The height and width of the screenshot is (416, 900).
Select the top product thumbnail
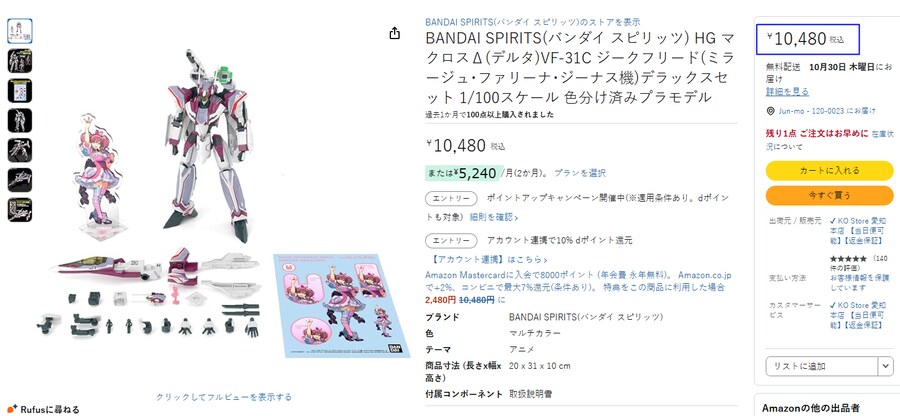(x=20, y=29)
